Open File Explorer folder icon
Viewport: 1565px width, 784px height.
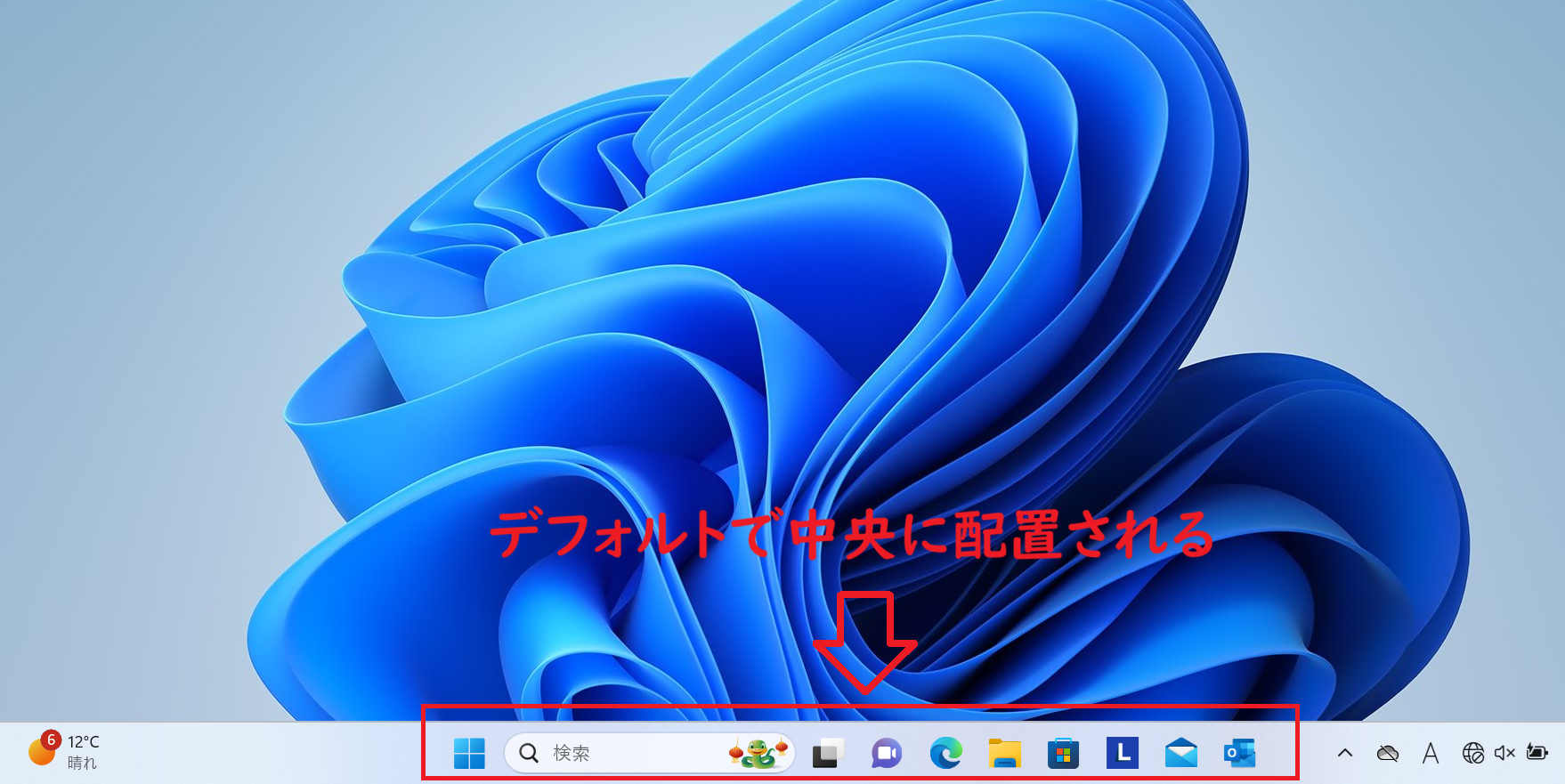[1004, 753]
